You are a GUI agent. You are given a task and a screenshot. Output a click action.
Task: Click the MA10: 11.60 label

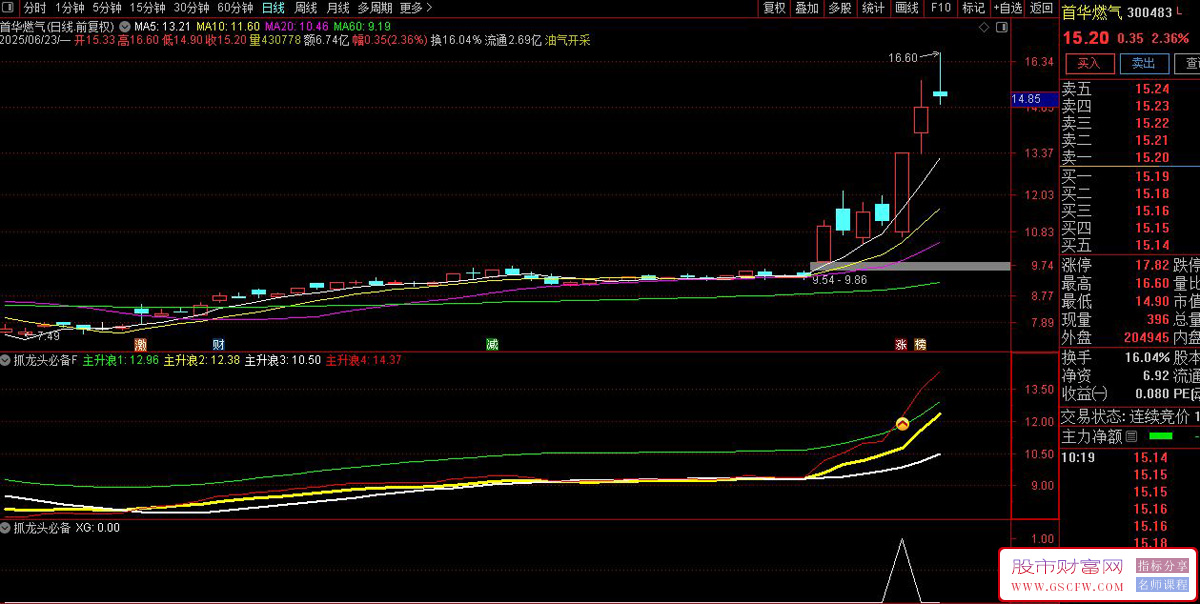click(228, 26)
